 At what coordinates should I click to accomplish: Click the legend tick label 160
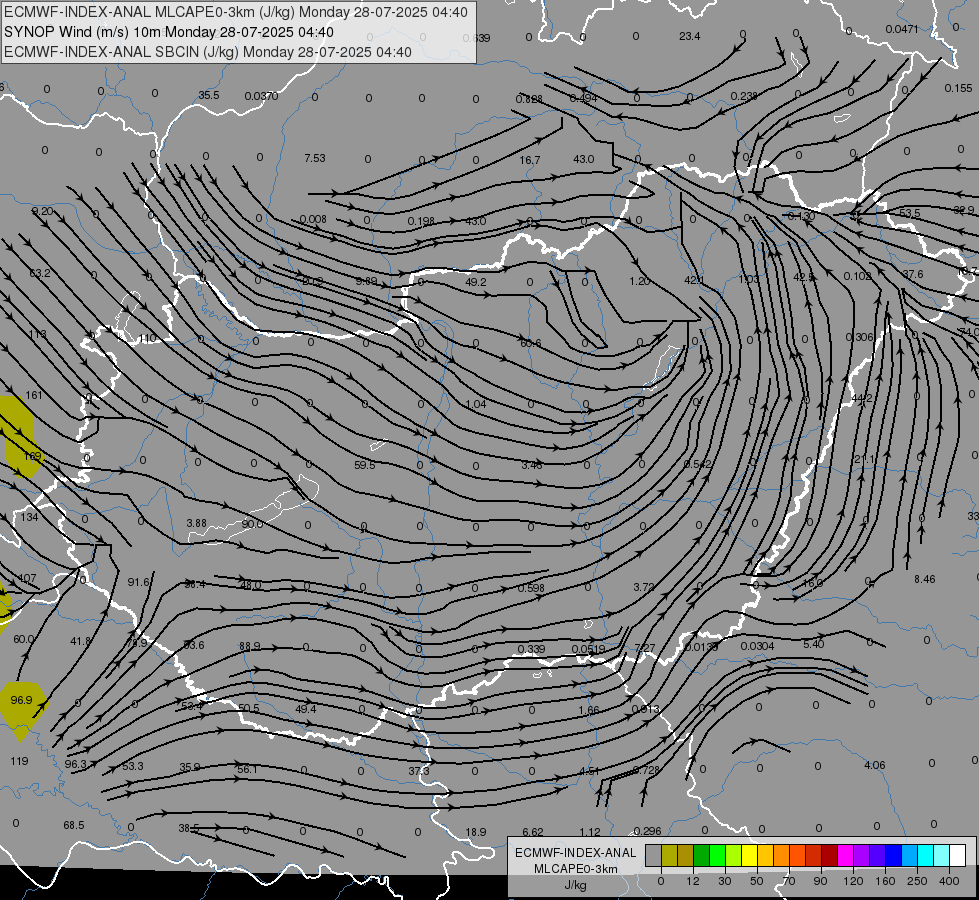pos(885,881)
